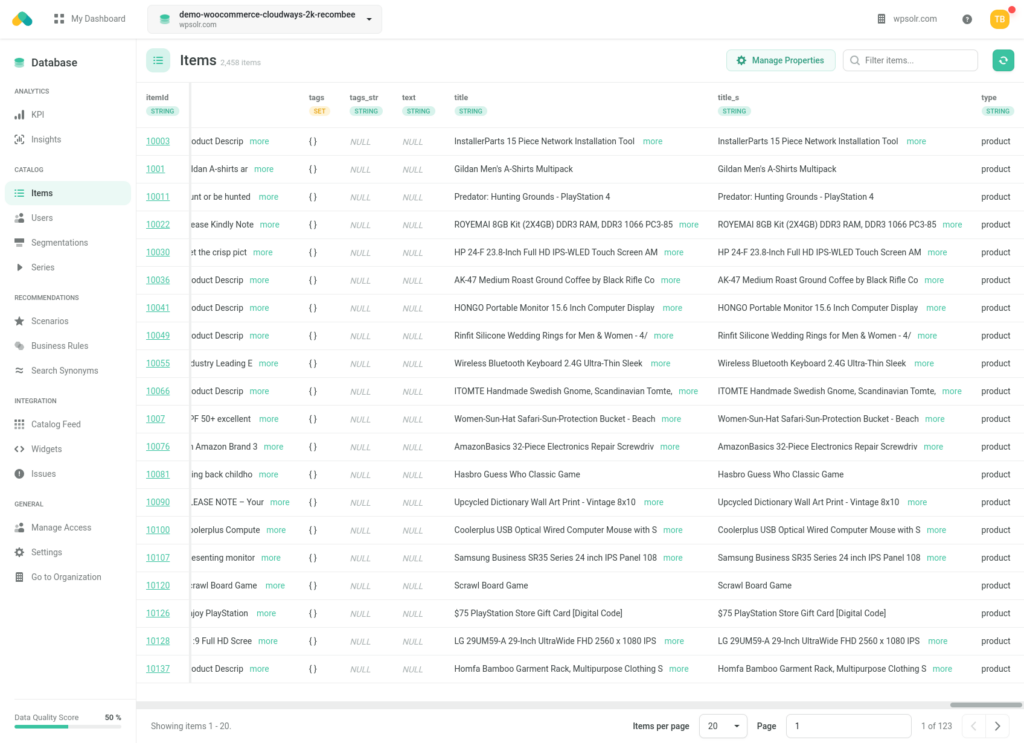1024x743 pixels.
Task: Open the Users menu item
Action: pyautogui.click(x=68, y=218)
